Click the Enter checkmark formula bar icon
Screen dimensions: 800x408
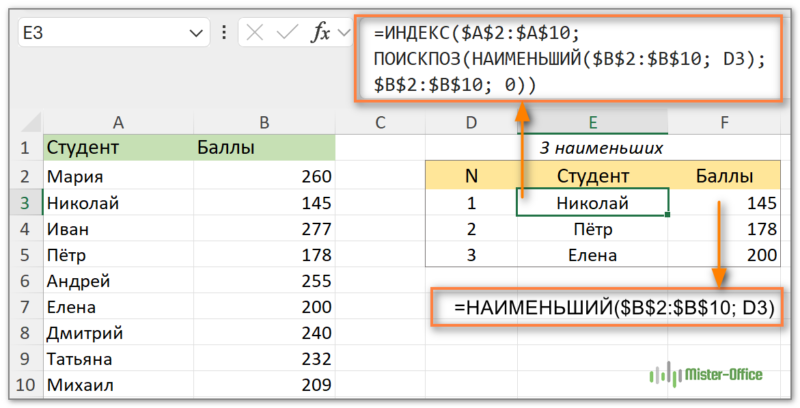[x=286, y=33]
